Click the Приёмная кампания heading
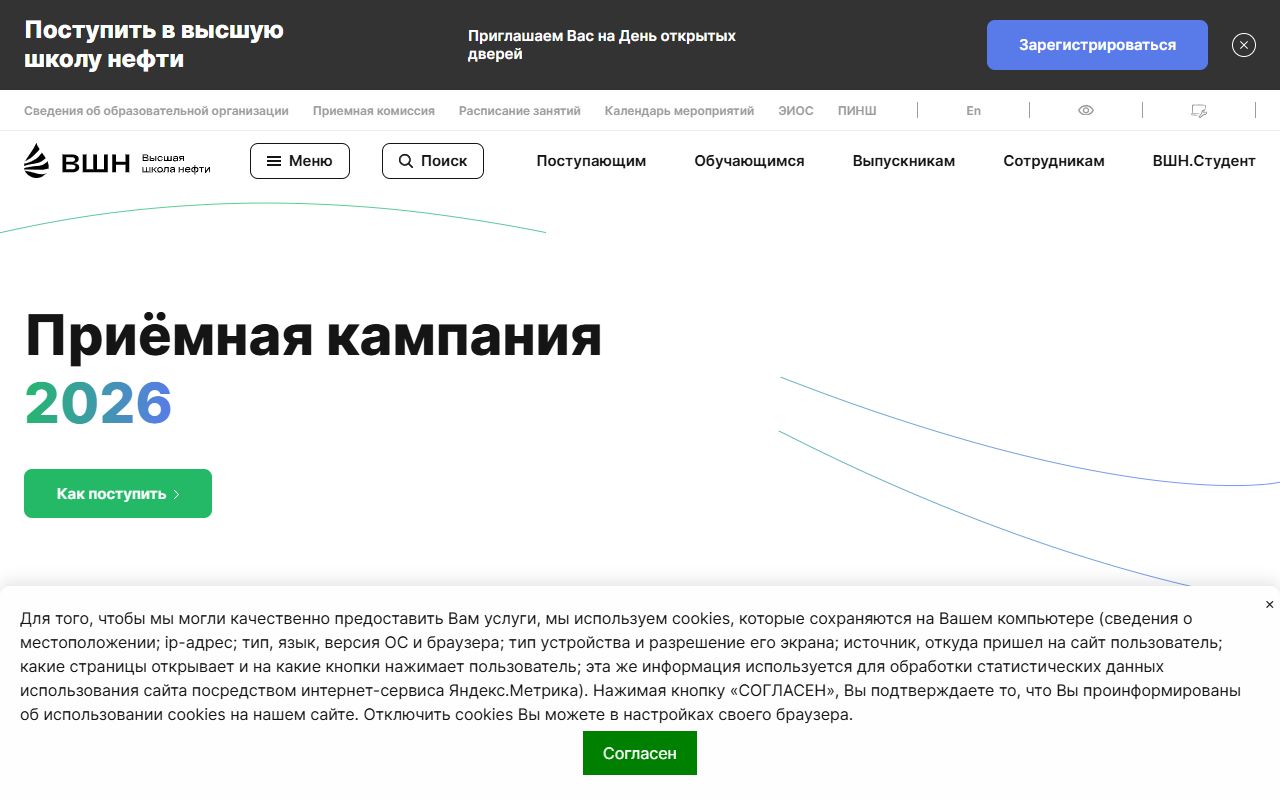The image size is (1280, 800). coord(313,336)
